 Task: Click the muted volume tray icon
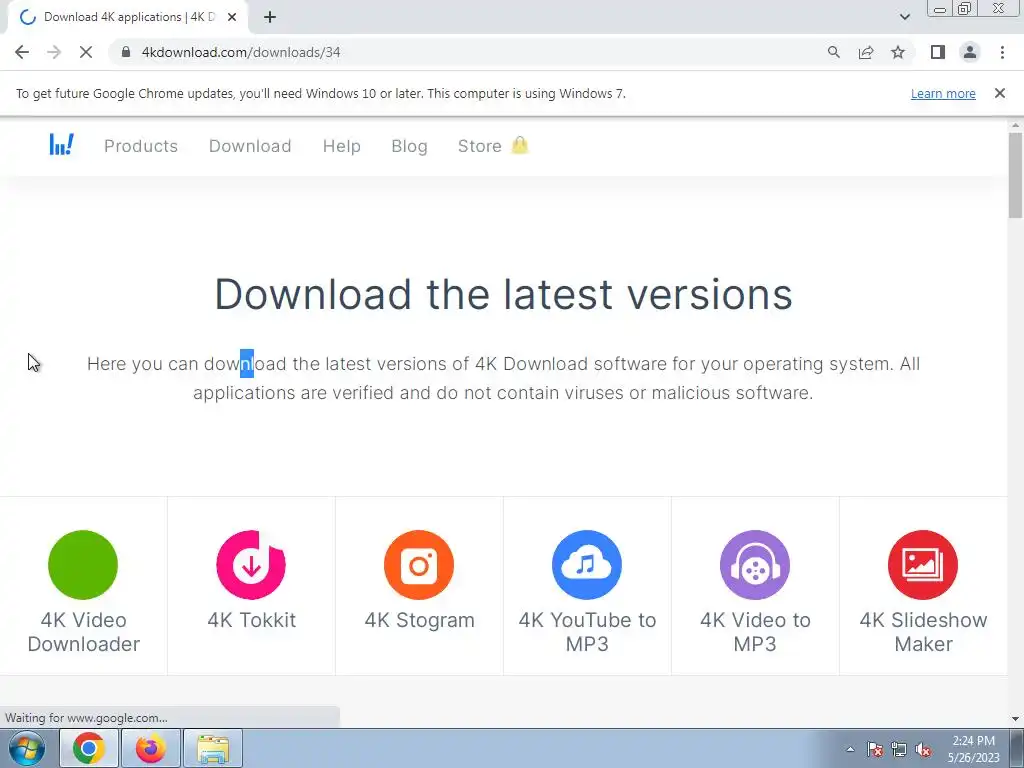click(x=923, y=749)
